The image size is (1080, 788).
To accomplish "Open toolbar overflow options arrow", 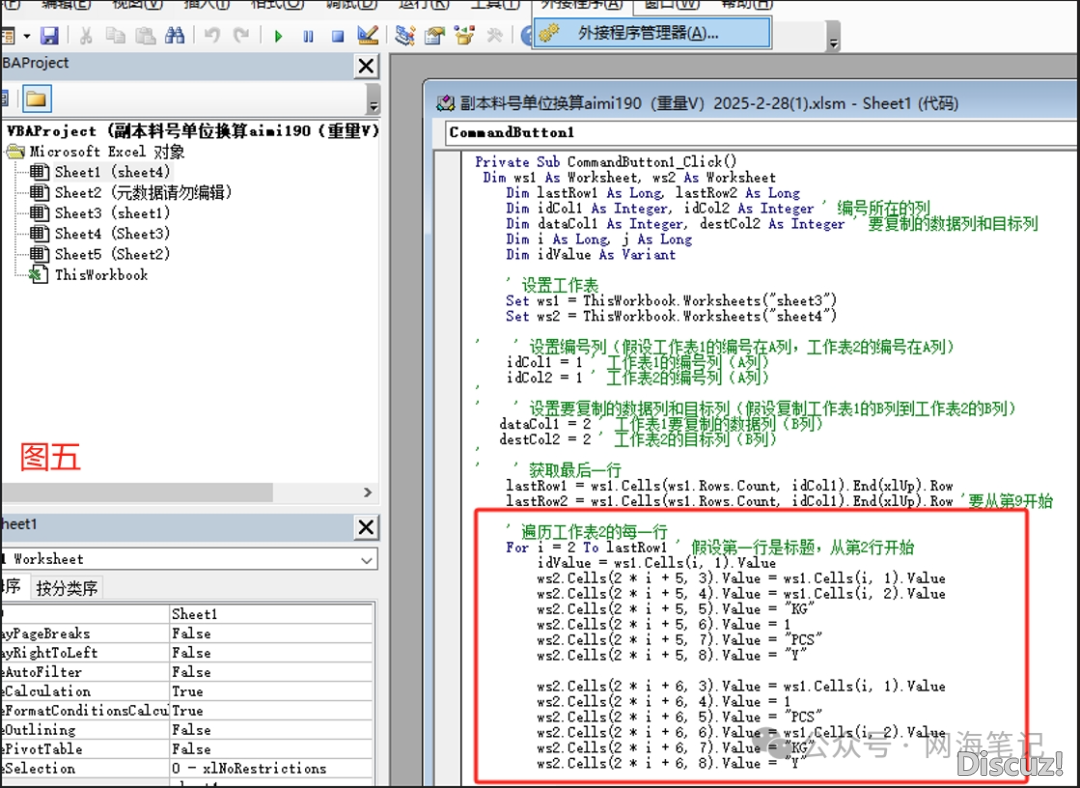I will coord(833,36).
